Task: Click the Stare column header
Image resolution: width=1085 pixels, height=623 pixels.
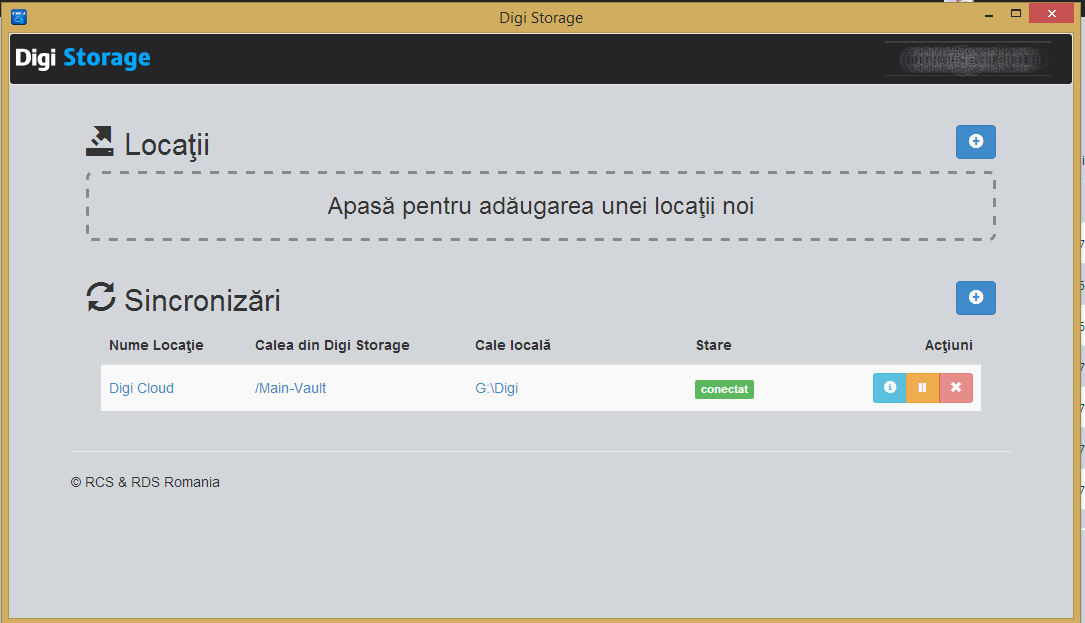Action: (x=713, y=345)
